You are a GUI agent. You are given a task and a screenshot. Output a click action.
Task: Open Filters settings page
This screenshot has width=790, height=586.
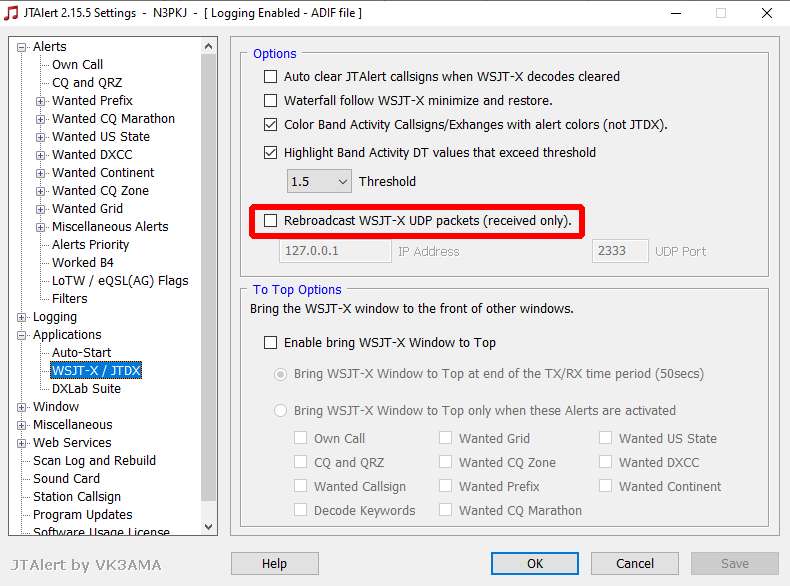[x=70, y=299]
